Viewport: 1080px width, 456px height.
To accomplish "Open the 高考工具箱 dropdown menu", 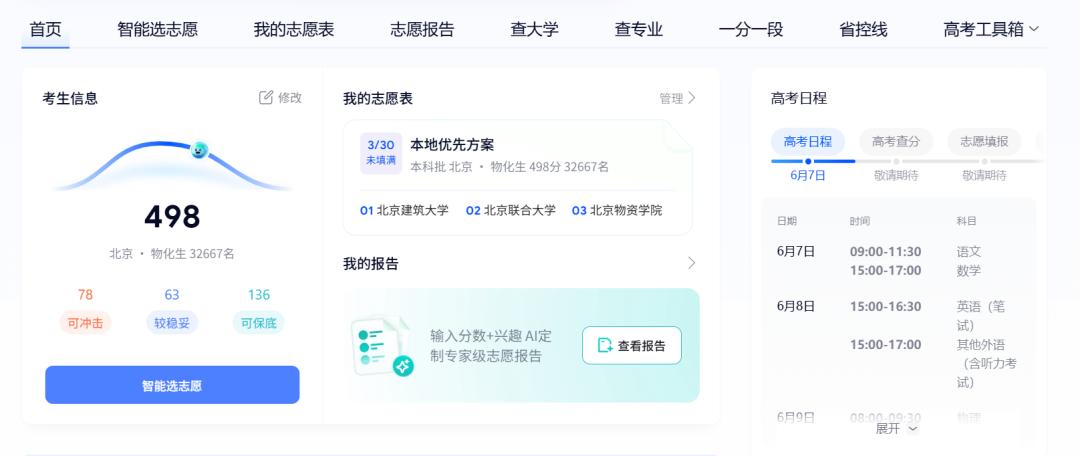I will pyautogui.click(x=990, y=29).
